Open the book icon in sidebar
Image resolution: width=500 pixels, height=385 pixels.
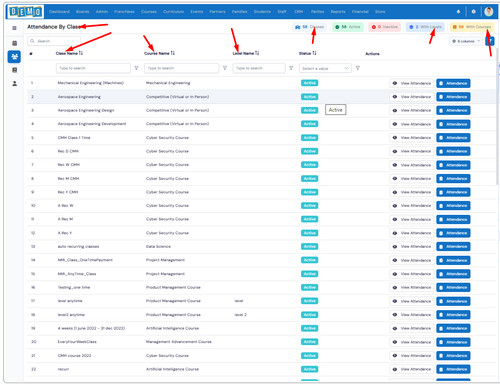pos(14,70)
